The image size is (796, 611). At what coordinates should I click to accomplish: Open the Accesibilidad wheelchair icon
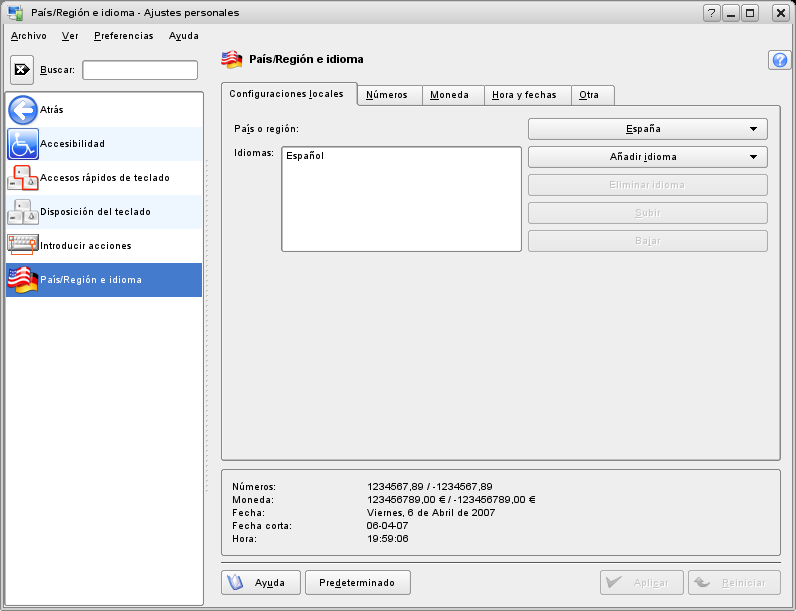point(22,144)
